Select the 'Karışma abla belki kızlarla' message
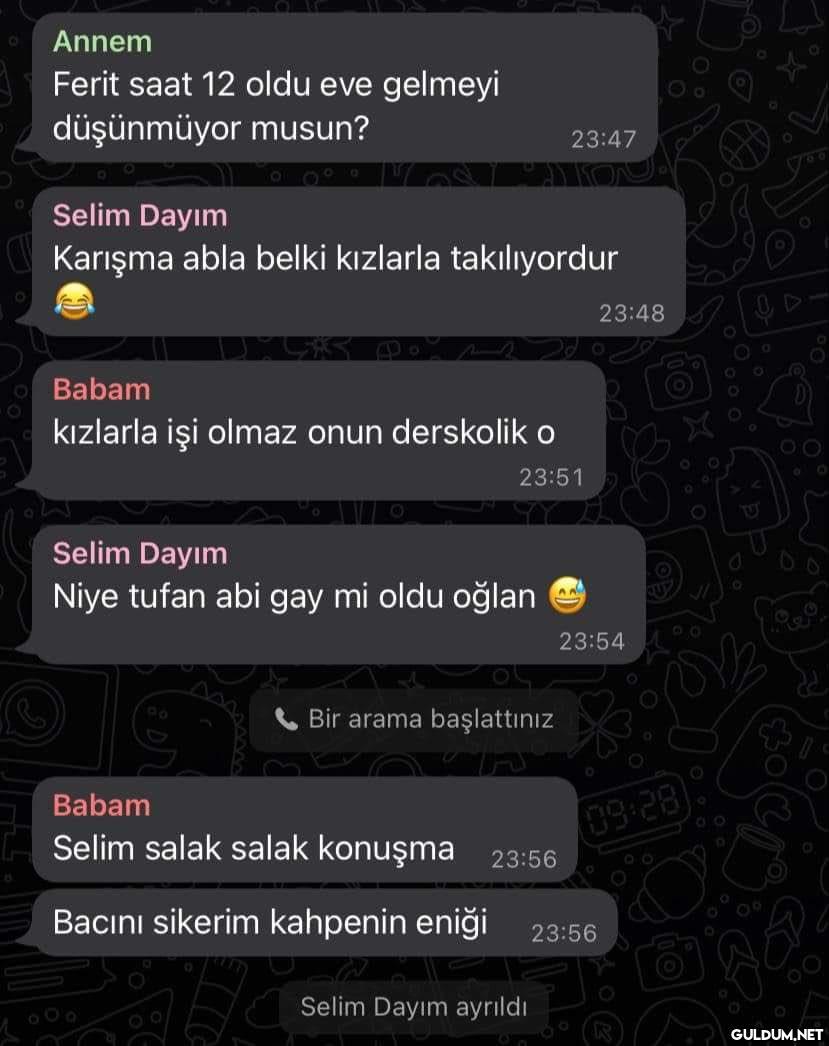This screenshot has height=1046, width=829. [x=359, y=262]
